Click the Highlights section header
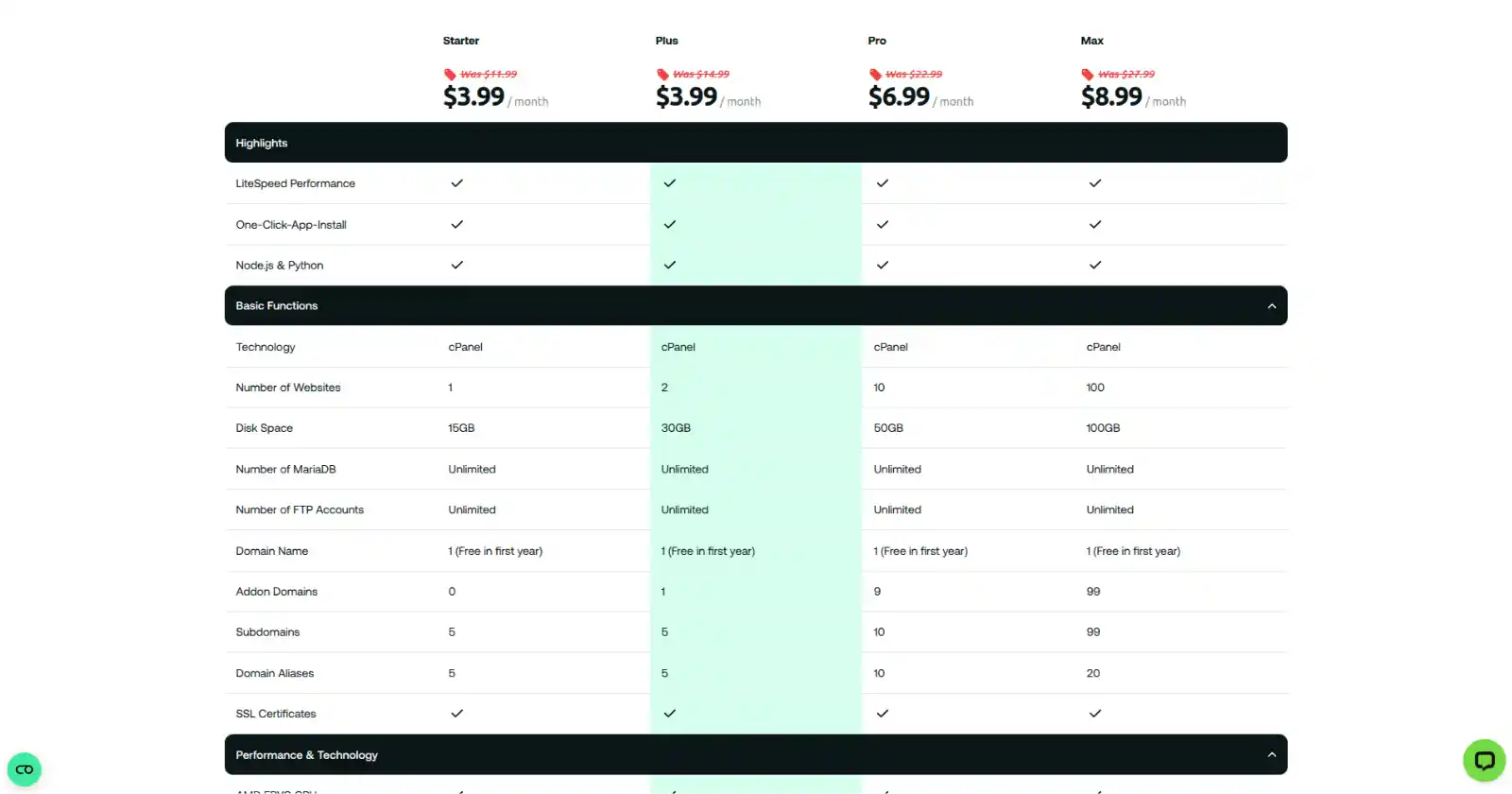1512x794 pixels. 756,143
